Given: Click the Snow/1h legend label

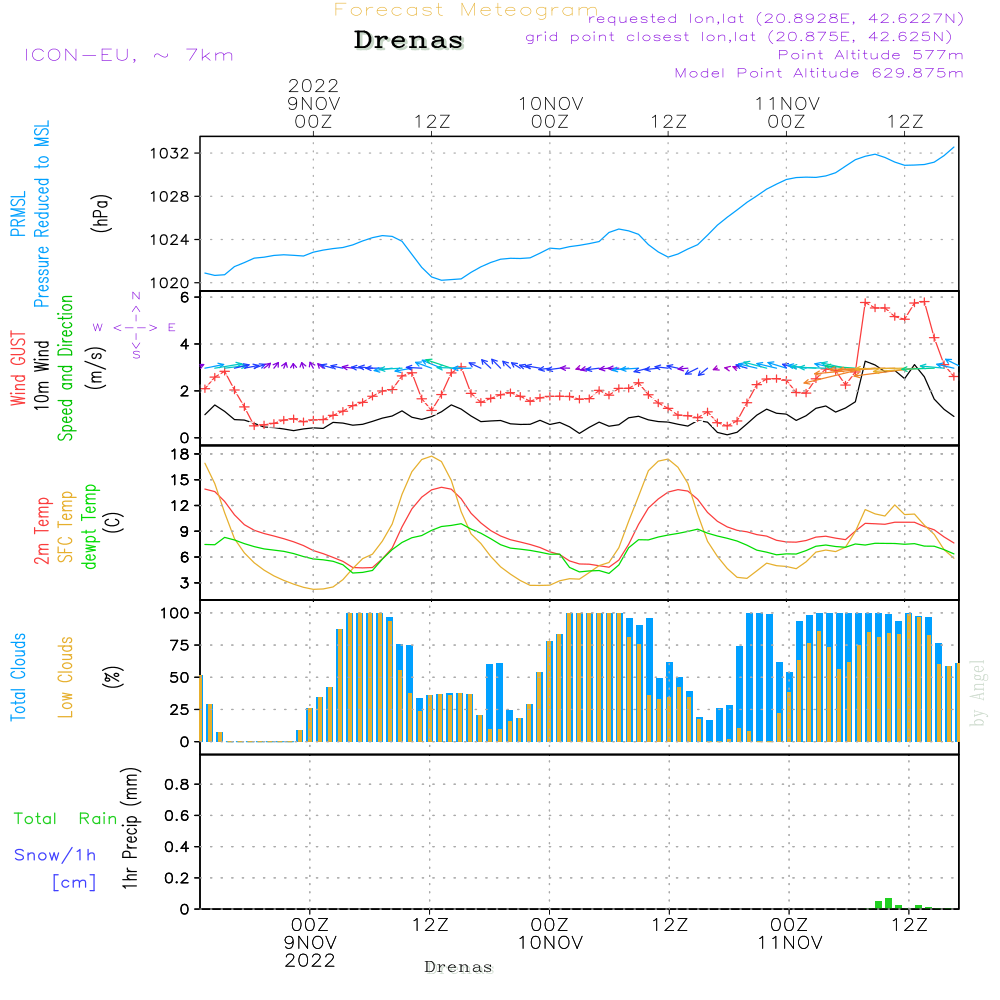Looking at the screenshot, I should (x=55, y=856).
